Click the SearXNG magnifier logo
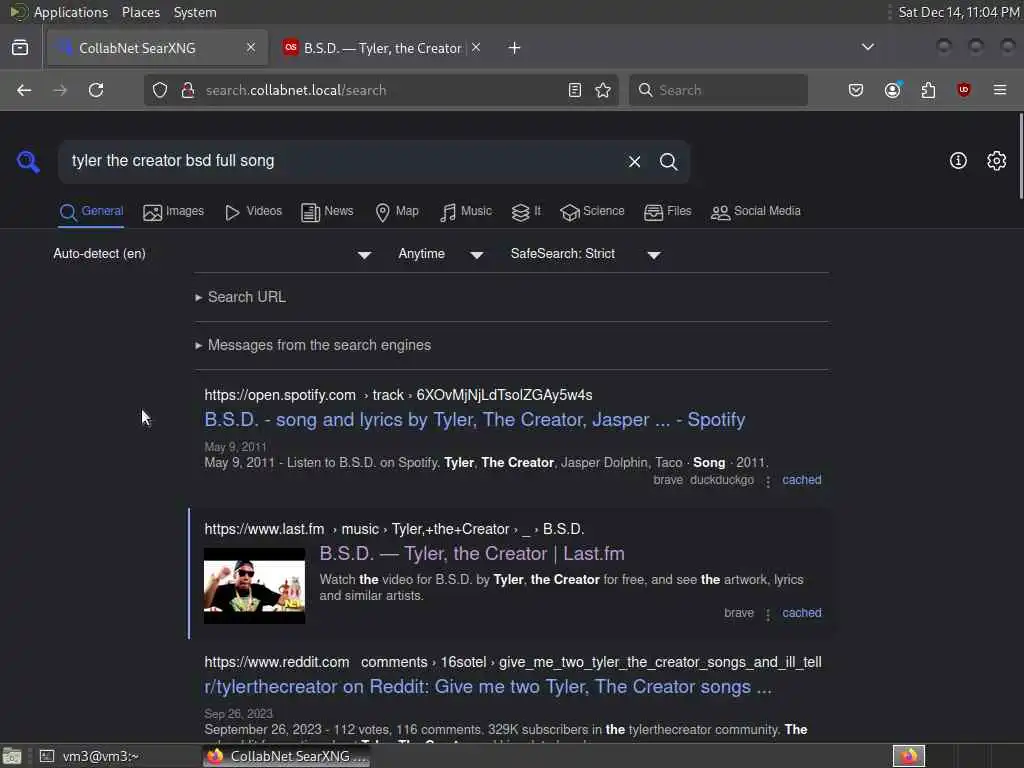The image size is (1024, 768). coord(28,161)
